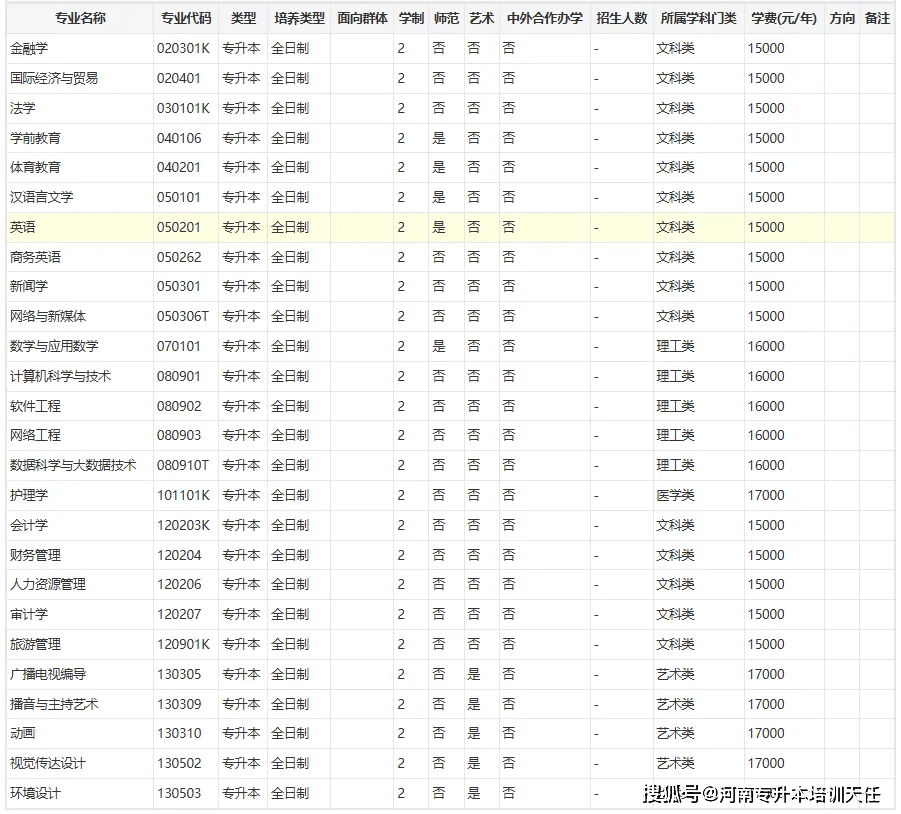Click the 面向群体 column header
This screenshot has height=814, width=901.
click(363, 18)
